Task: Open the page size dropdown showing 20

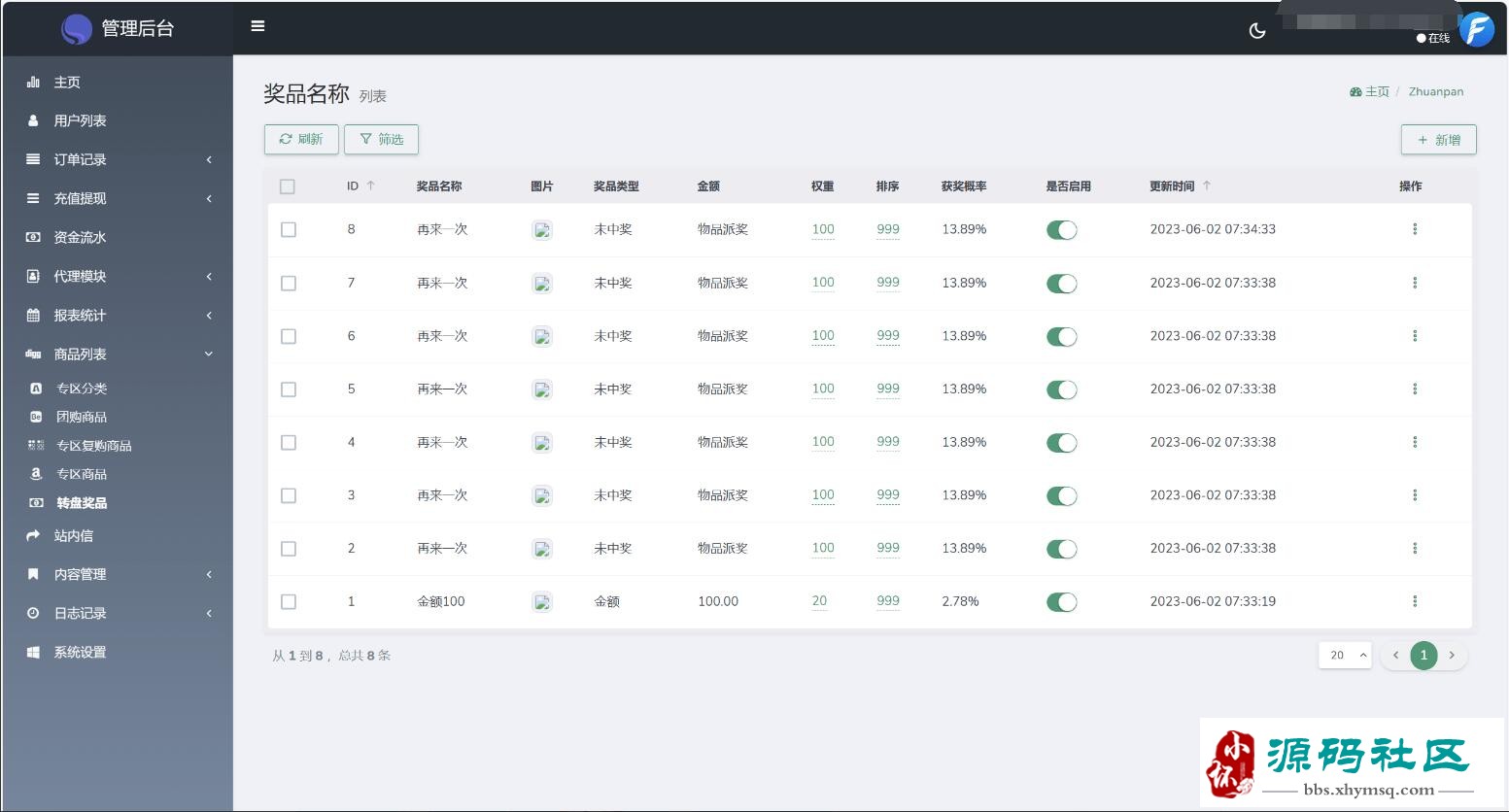Action: [x=1345, y=656]
